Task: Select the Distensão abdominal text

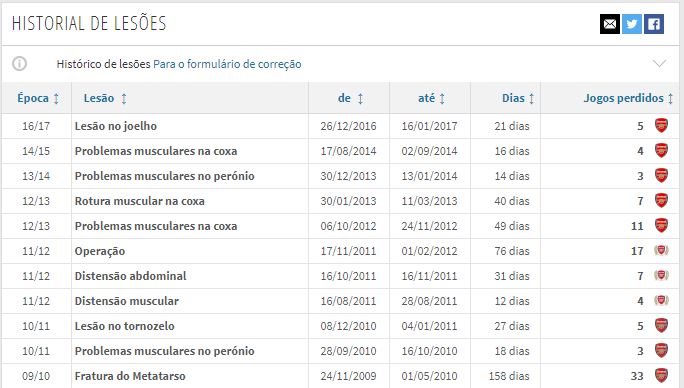Action: pyautogui.click(x=130, y=276)
